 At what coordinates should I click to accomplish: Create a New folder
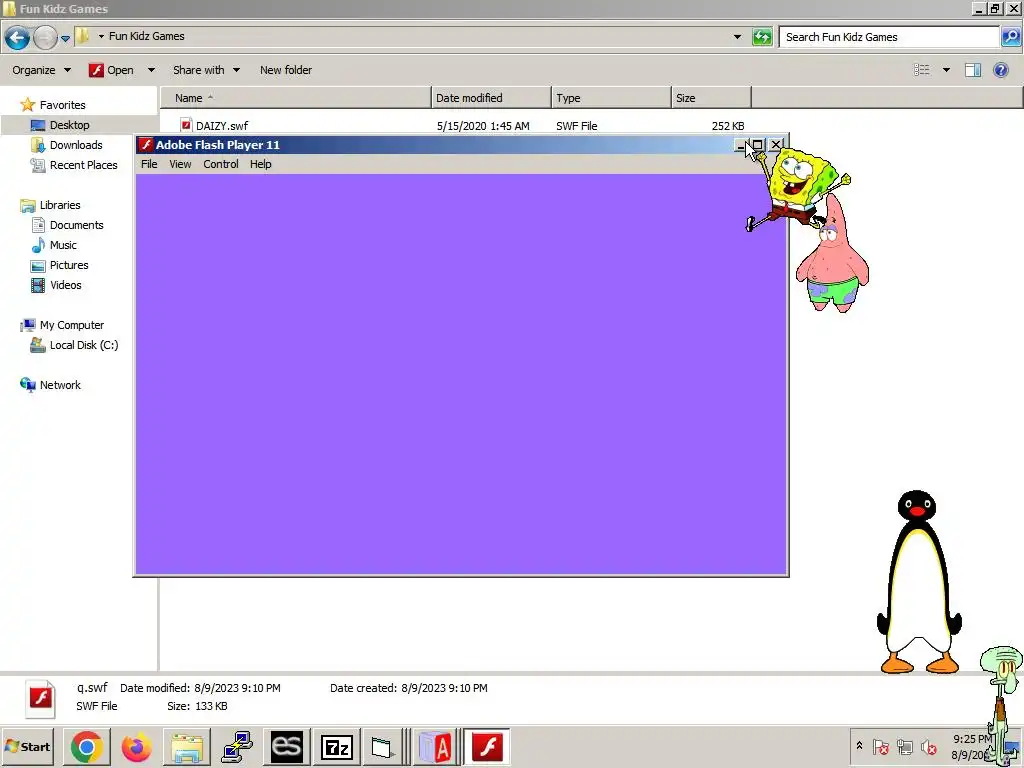click(285, 70)
